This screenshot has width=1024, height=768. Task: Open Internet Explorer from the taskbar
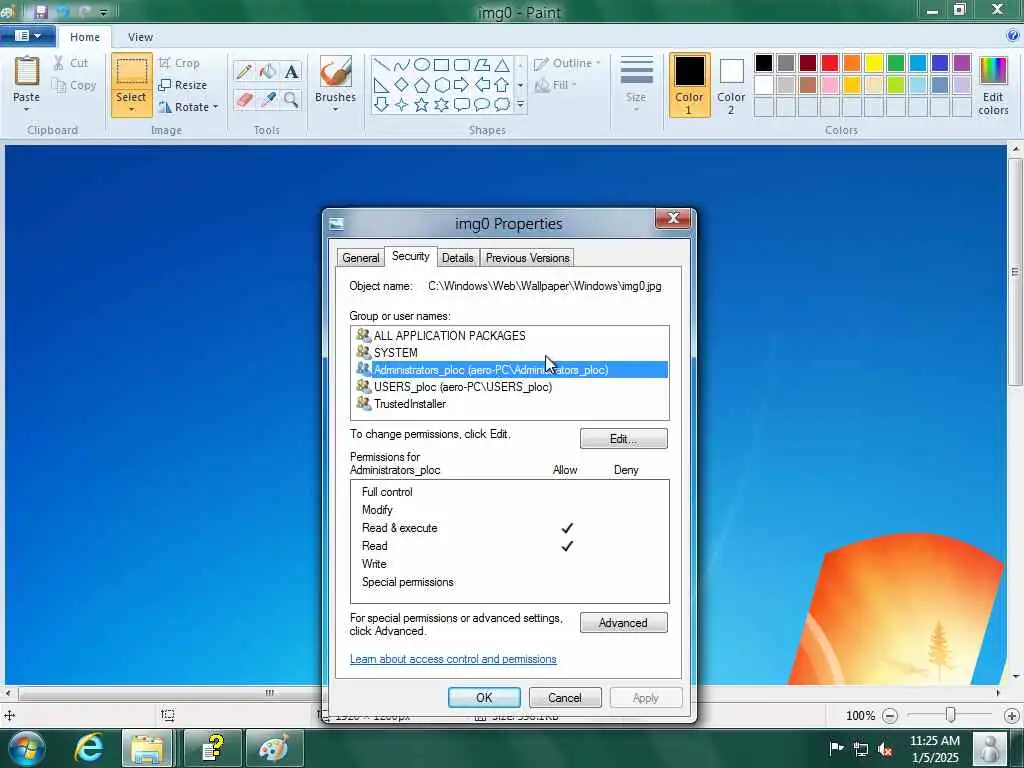tap(88, 747)
